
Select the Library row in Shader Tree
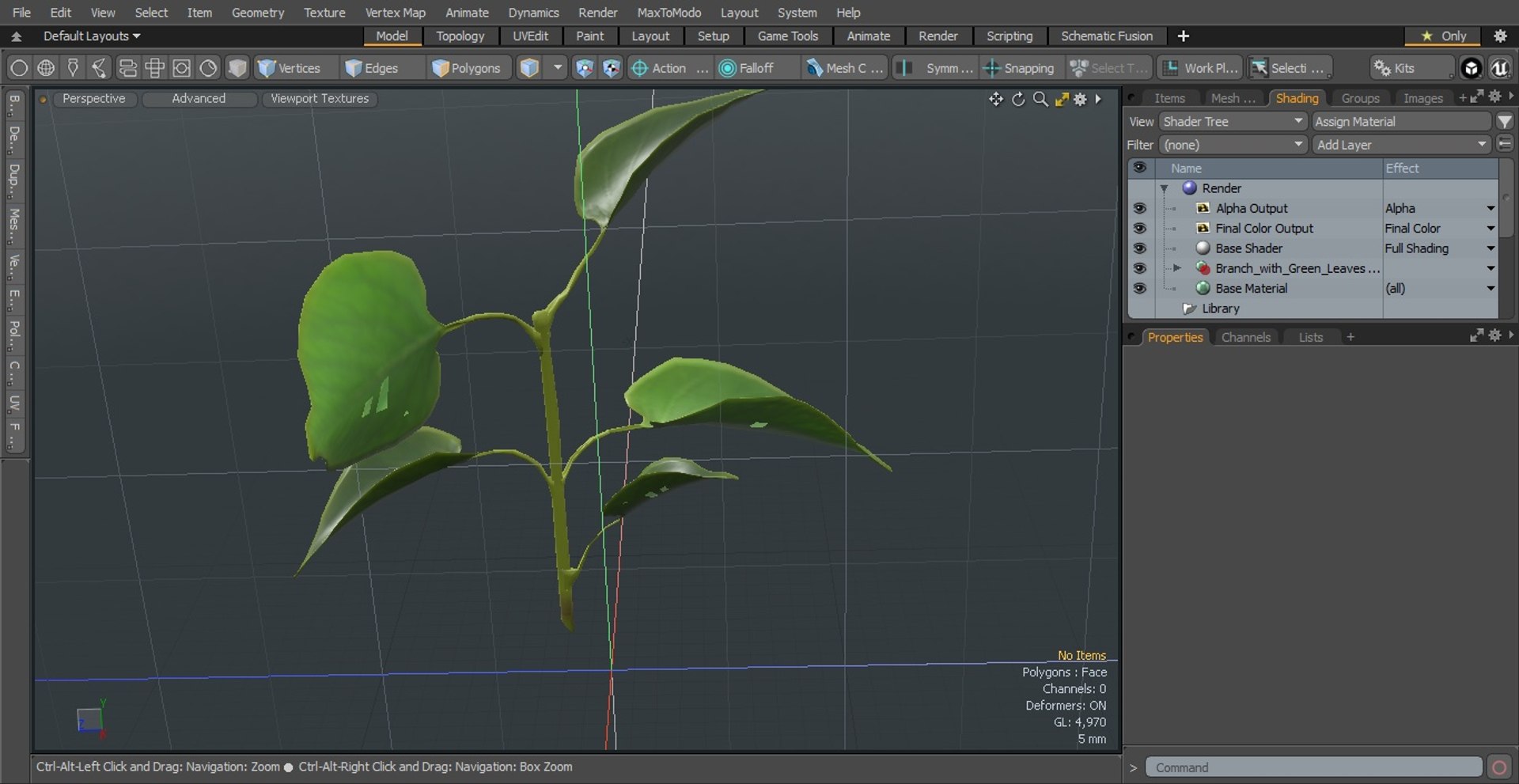(1220, 309)
